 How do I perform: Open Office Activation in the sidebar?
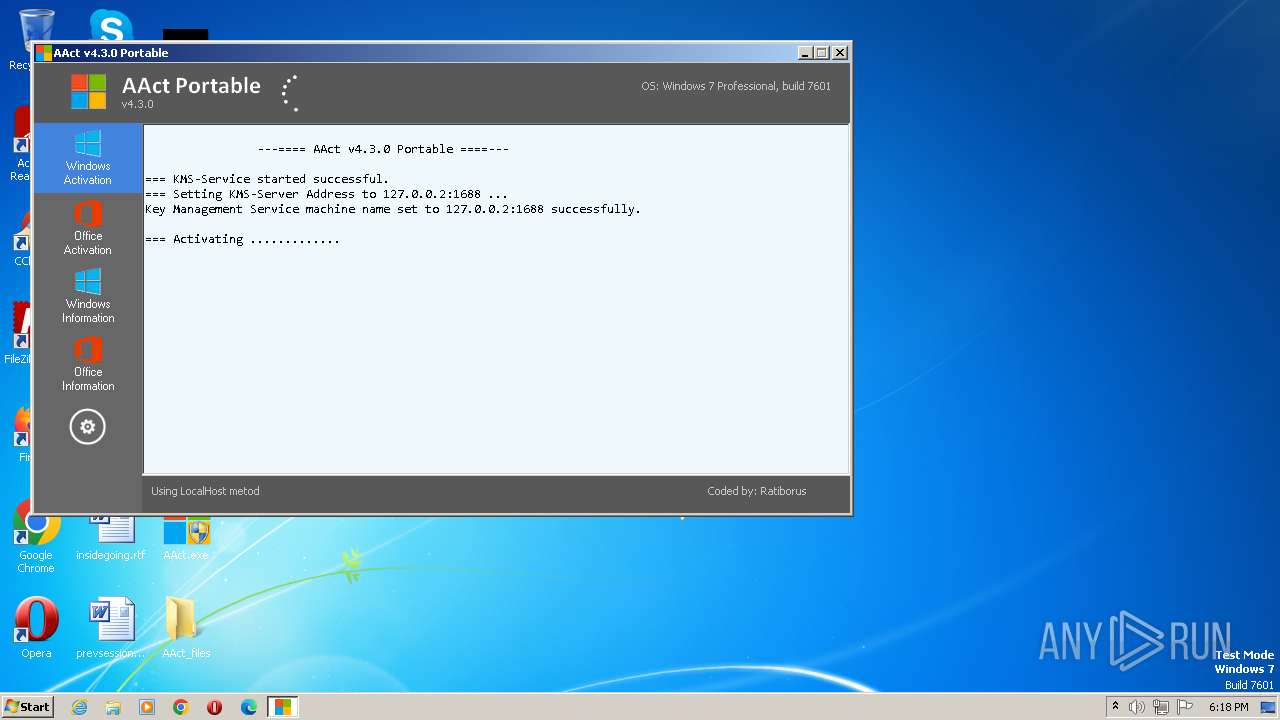pyautogui.click(x=88, y=228)
